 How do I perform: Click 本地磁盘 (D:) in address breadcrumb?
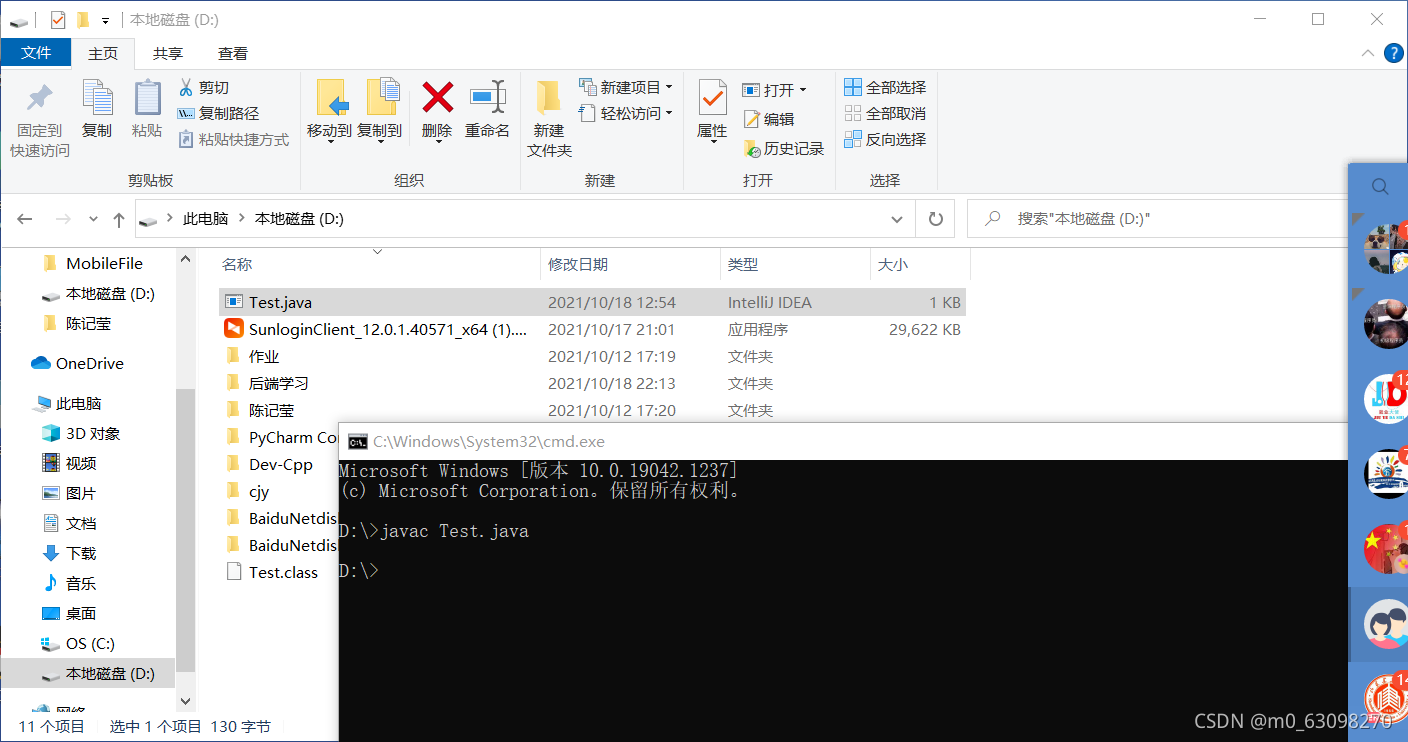pos(299,218)
